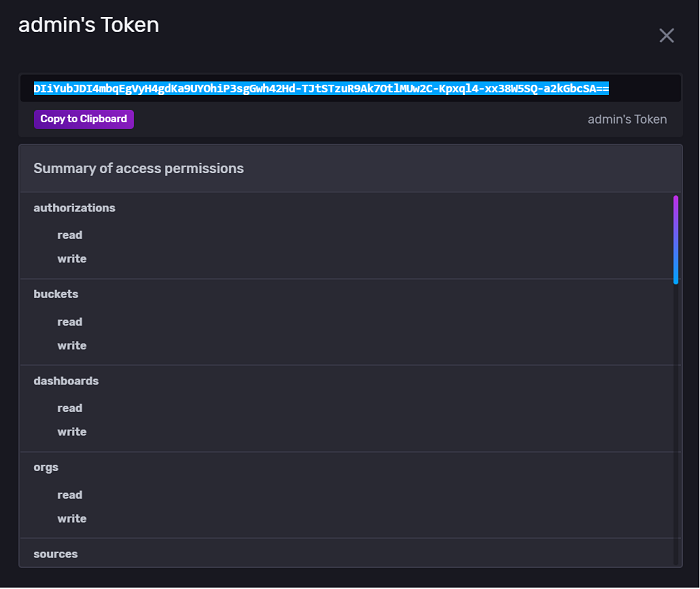
Task: Click the Copy to Clipboard button
Action: [84, 119]
